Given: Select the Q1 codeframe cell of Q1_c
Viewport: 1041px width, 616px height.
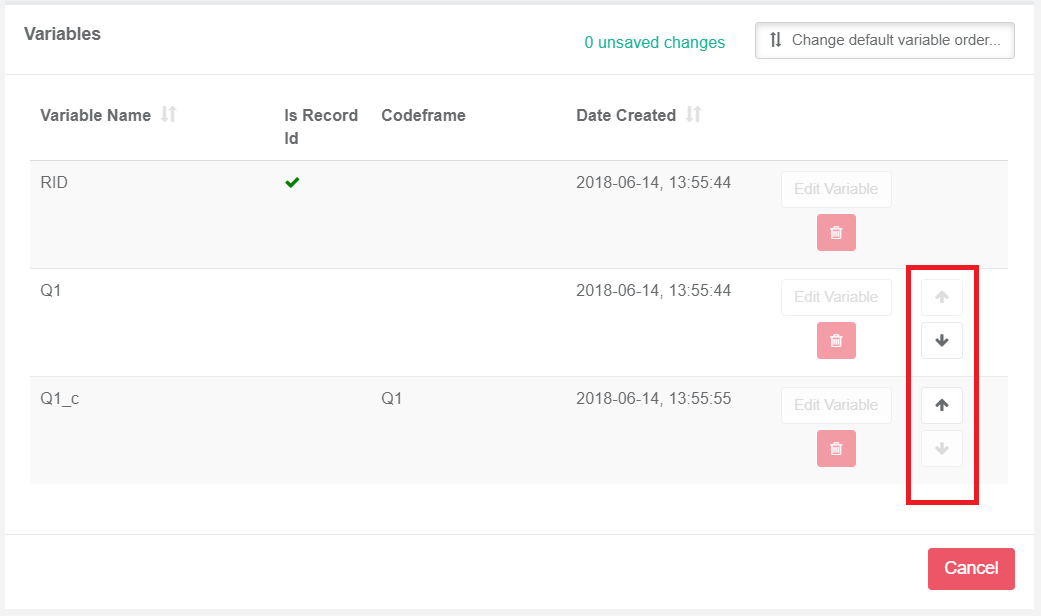Looking at the screenshot, I should [391, 398].
